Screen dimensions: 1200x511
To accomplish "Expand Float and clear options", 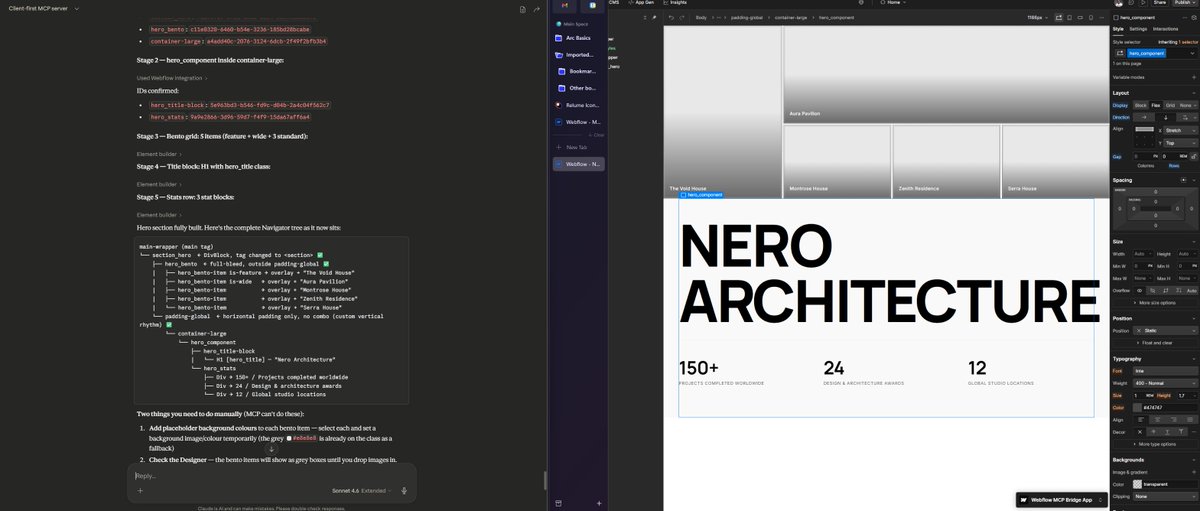I will (1156, 342).
